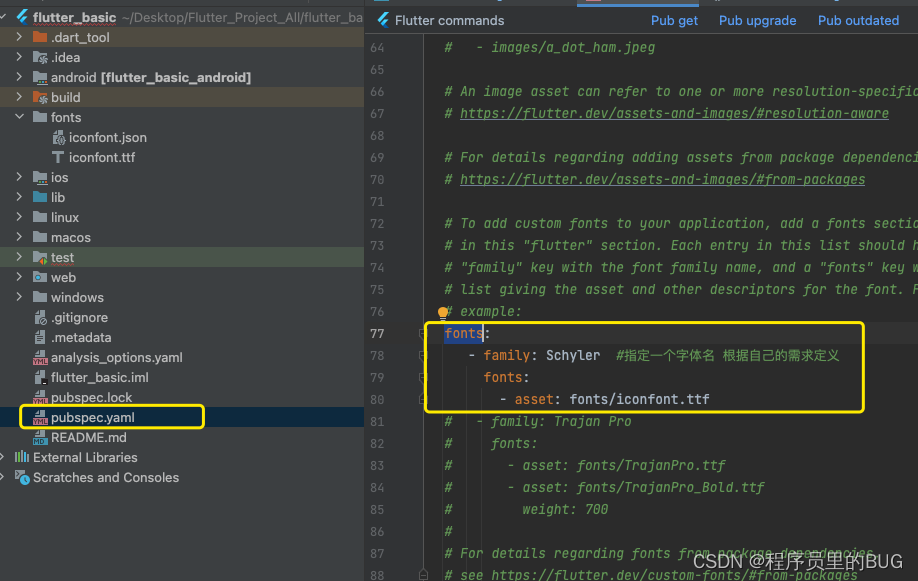Screen dimensions: 918x581
Task: Select the flutter_basic project root label
Action: [x=74, y=18]
